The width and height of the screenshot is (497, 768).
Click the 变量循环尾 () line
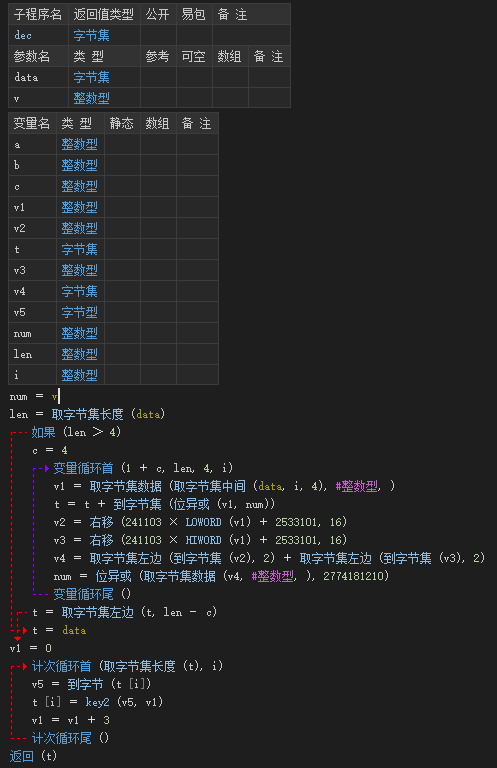pyautogui.click(x=92, y=594)
